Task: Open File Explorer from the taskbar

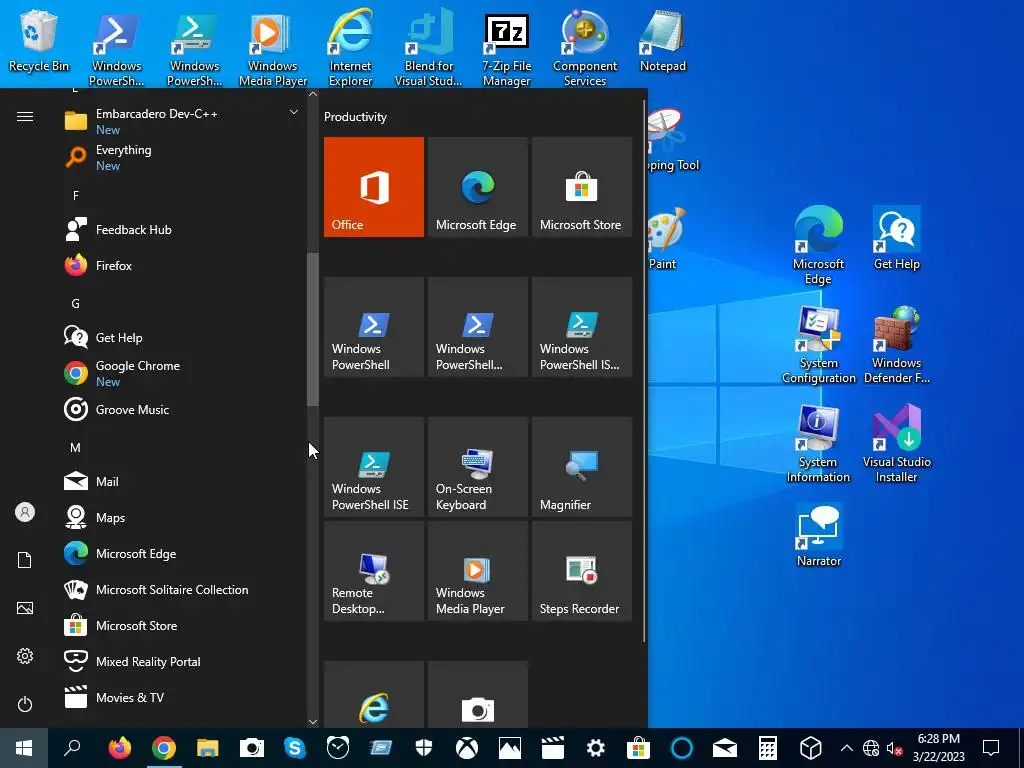Action: coord(208,748)
